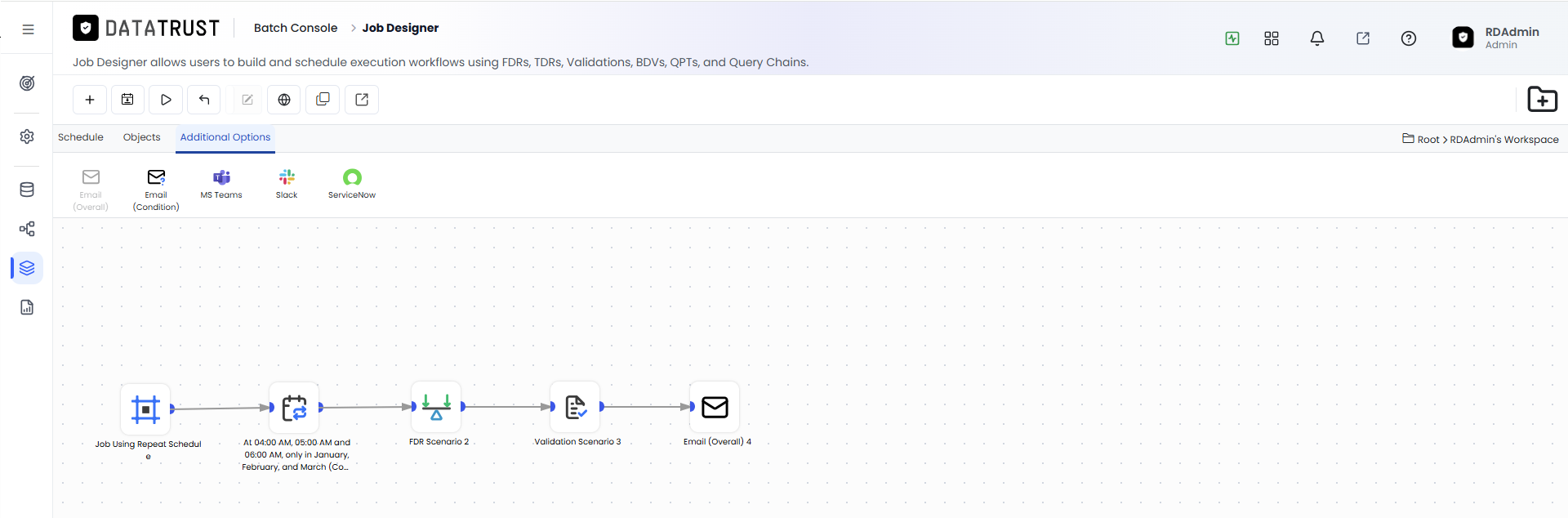Image resolution: width=1568 pixels, height=518 pixels.
Task: Switch to the Objects tab
Action: tap(142, 137)
